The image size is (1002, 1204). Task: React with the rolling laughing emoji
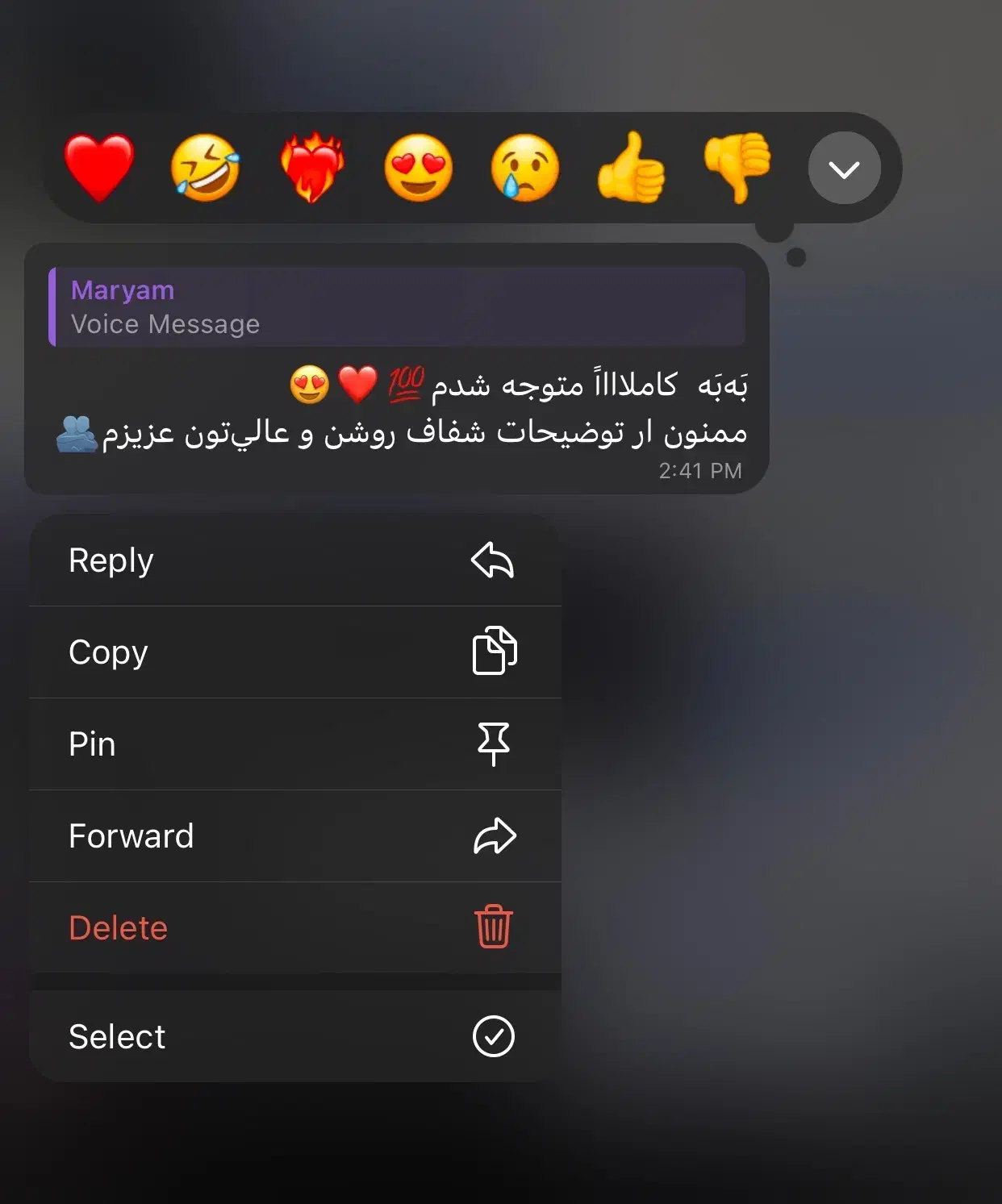(205, 168)
